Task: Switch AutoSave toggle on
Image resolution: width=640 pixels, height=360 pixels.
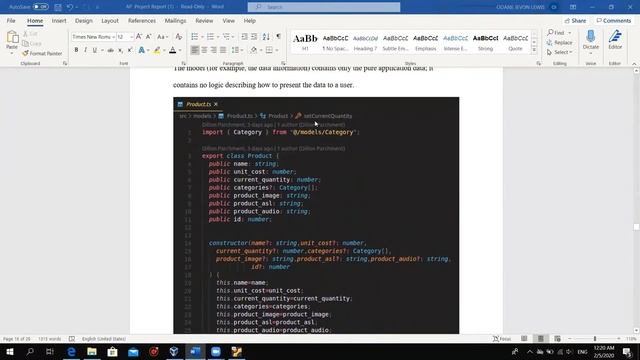Action: 40,7
